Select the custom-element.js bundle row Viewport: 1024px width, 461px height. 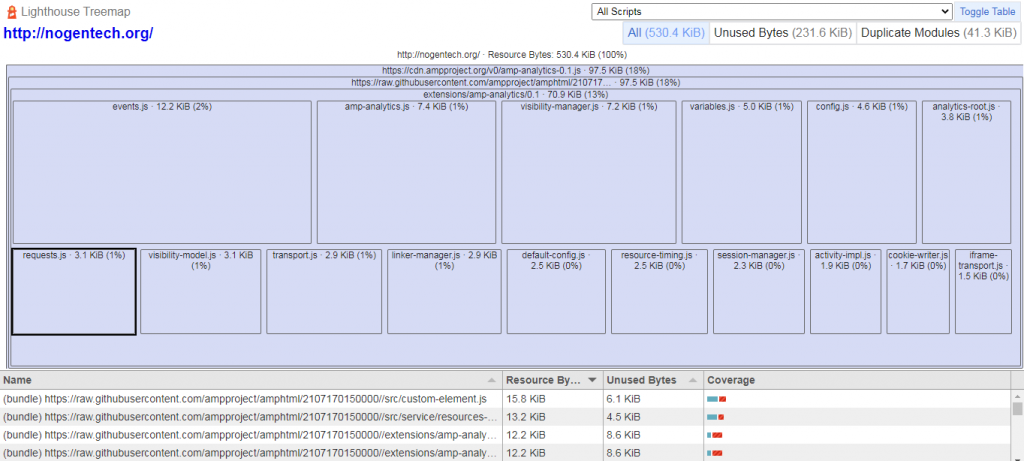251,398
